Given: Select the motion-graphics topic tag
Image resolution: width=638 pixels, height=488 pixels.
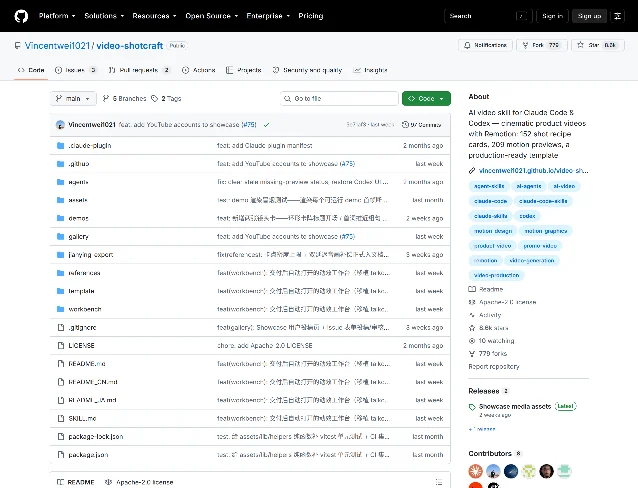Looking at the screenshot, I should 546,231.
